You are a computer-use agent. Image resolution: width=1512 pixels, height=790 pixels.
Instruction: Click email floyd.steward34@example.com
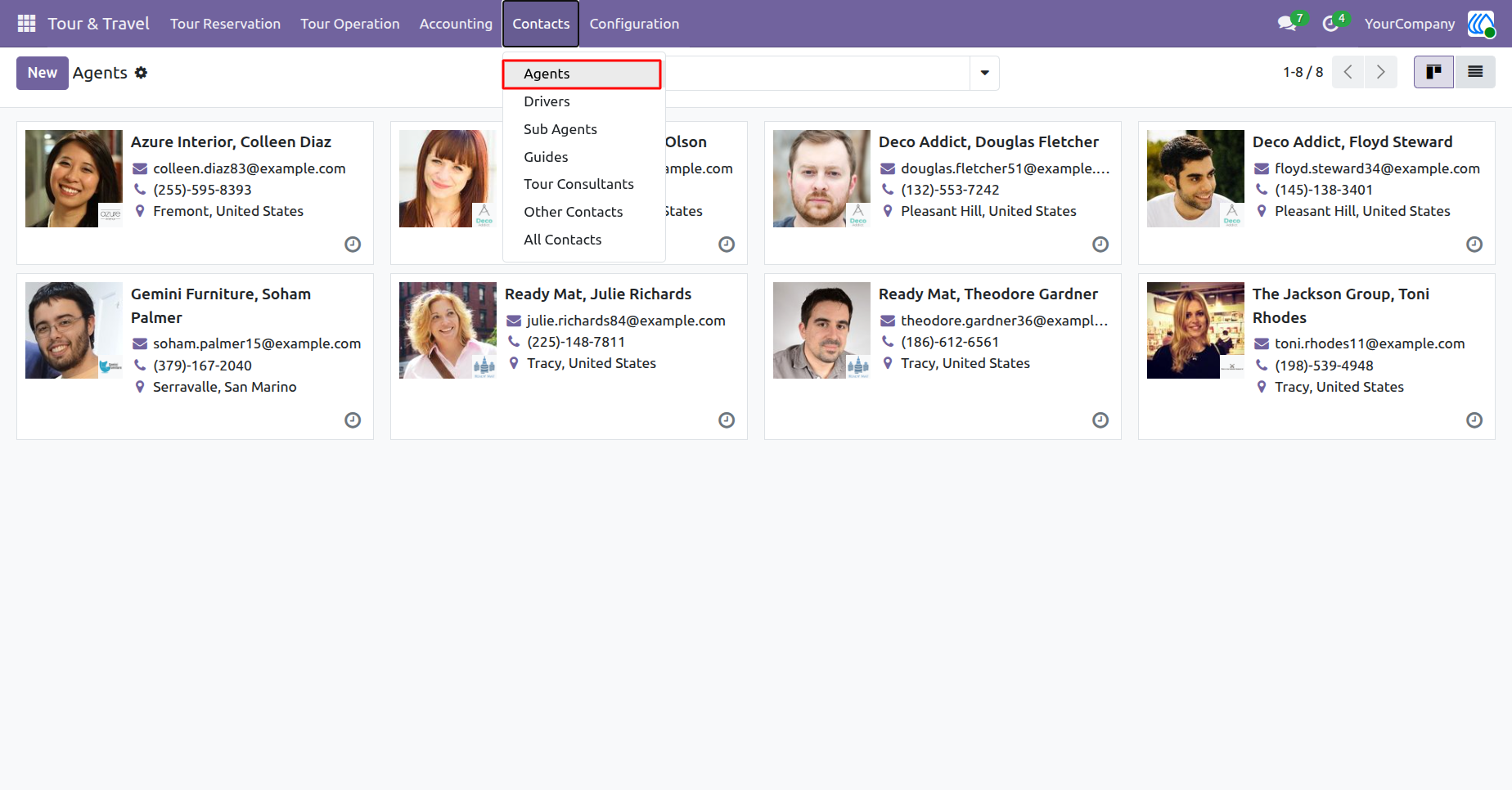click(1377, 168)
